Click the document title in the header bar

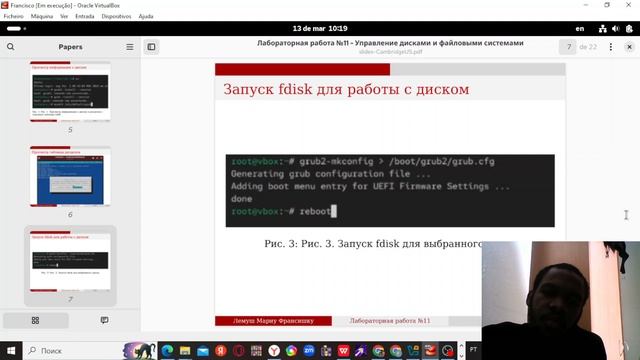(x=390, y=43)
